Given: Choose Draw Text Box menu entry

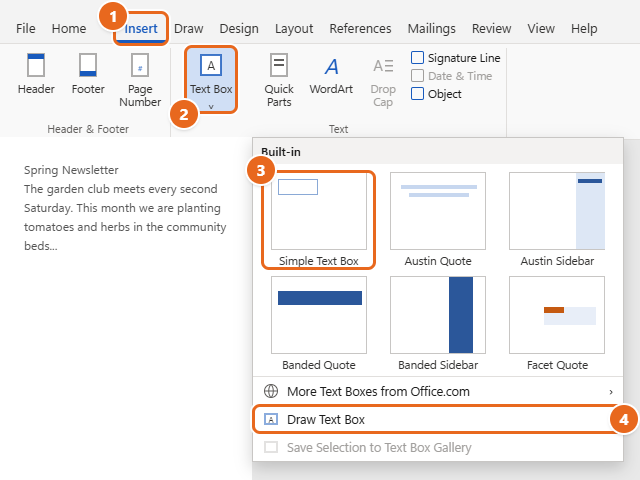Looking at the screenshot, I should 438,419.
